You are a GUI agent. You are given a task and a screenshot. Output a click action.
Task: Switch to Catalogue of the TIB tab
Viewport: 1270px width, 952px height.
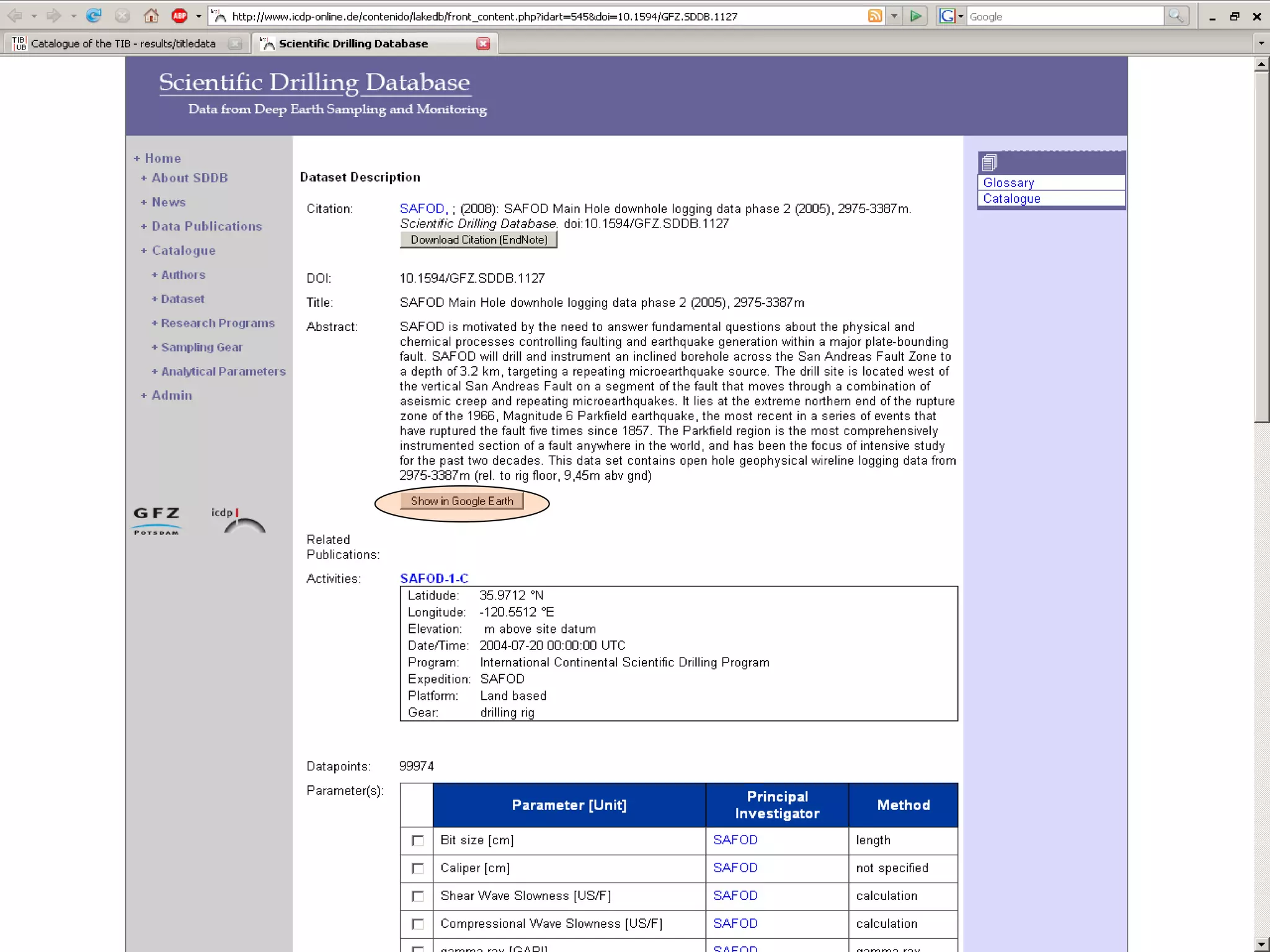pos(123,43)
